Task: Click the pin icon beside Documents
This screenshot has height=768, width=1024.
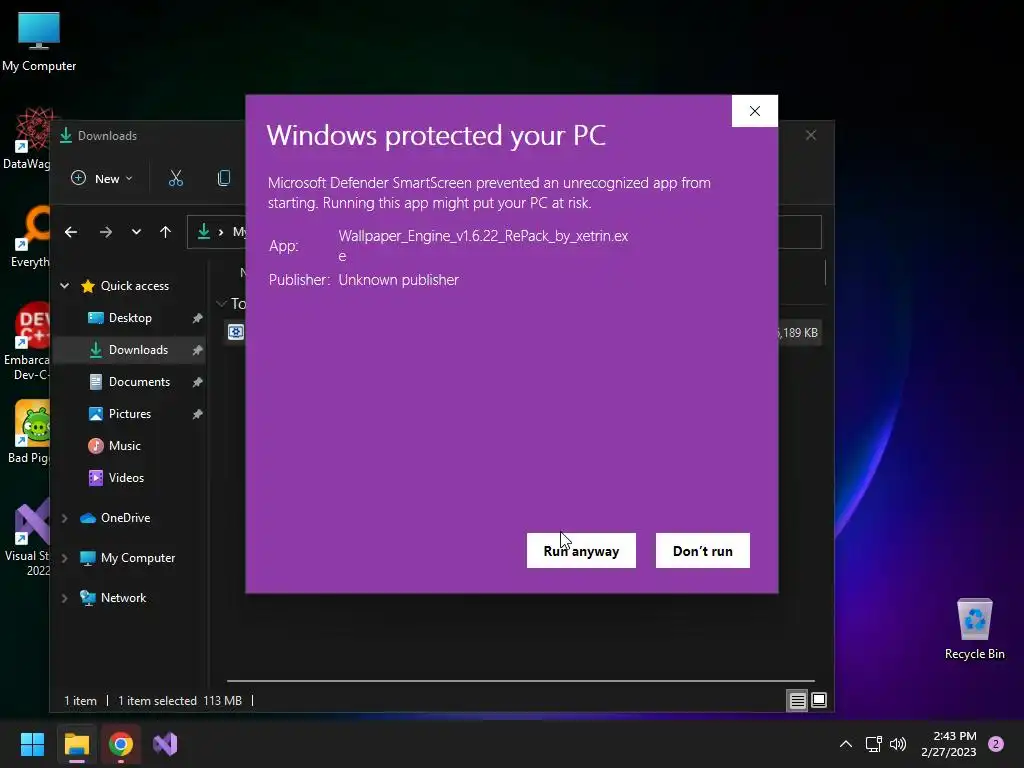Action: tap(197, 382)
